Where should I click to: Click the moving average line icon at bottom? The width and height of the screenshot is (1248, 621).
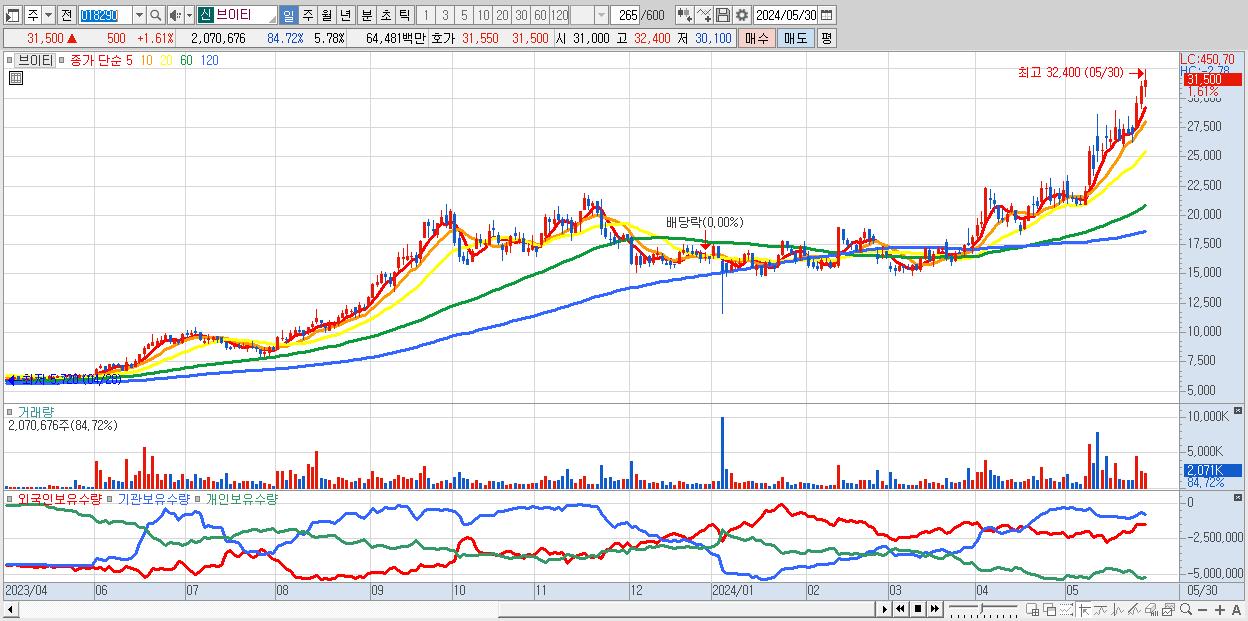click(1100, 610)
